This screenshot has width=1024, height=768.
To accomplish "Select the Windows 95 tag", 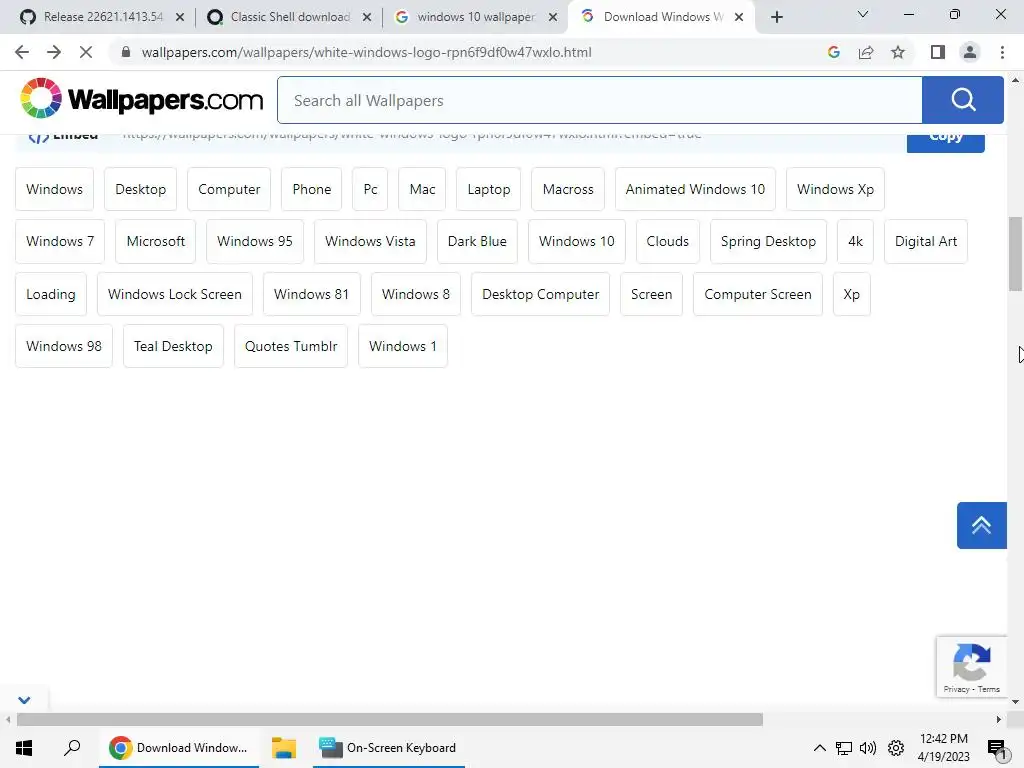I will (255, 241).
